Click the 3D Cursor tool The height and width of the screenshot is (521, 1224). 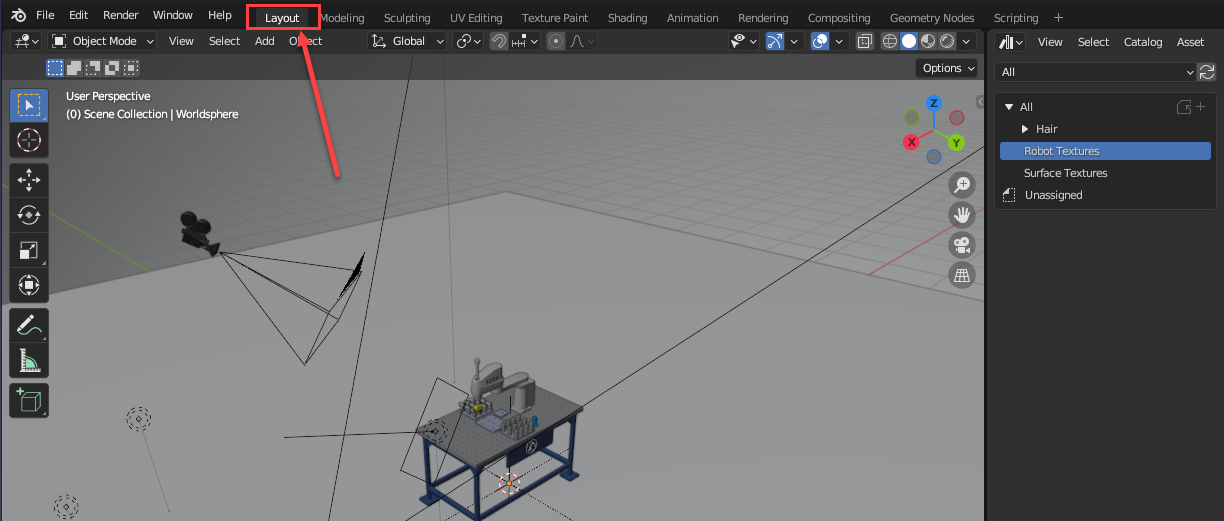pos(29,140)
